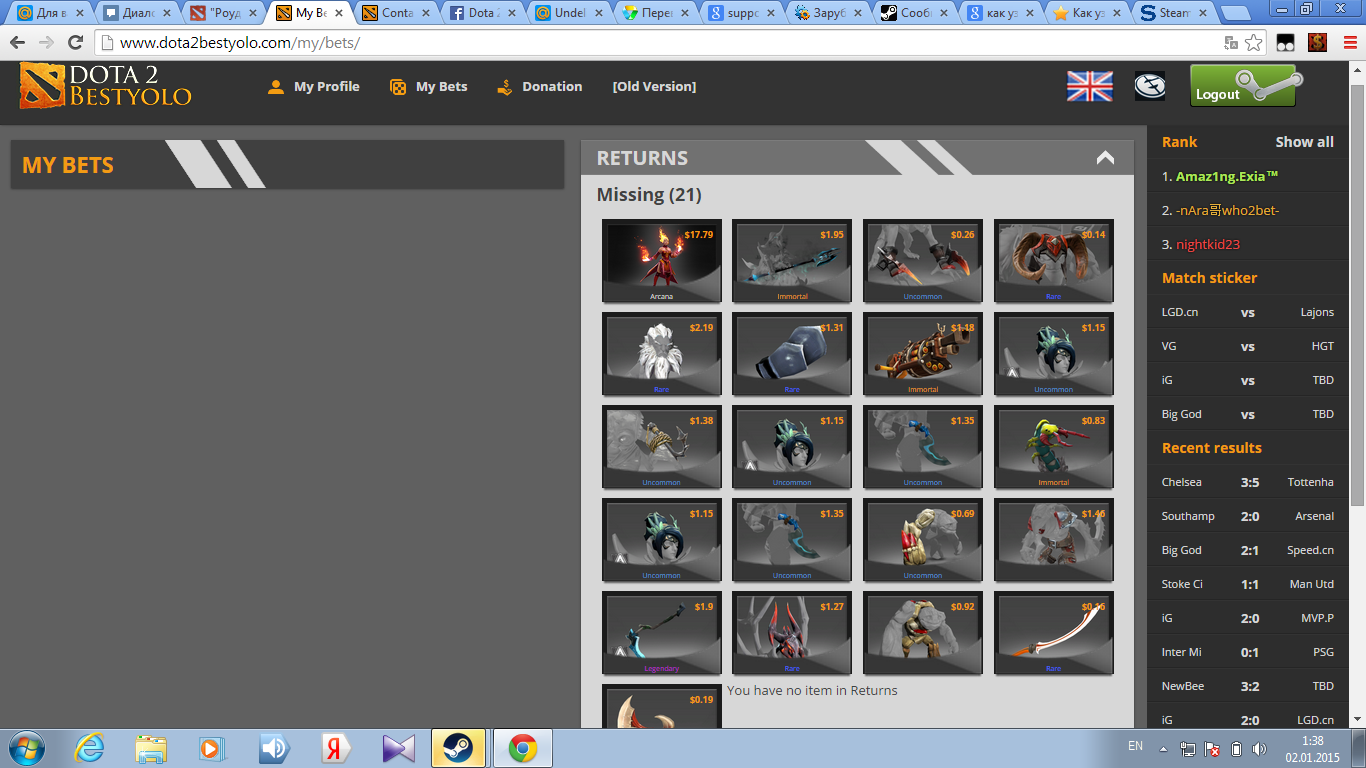1366x768 pixels.
Task: Switch to the Conta browser tab
Action: point(398,14)
